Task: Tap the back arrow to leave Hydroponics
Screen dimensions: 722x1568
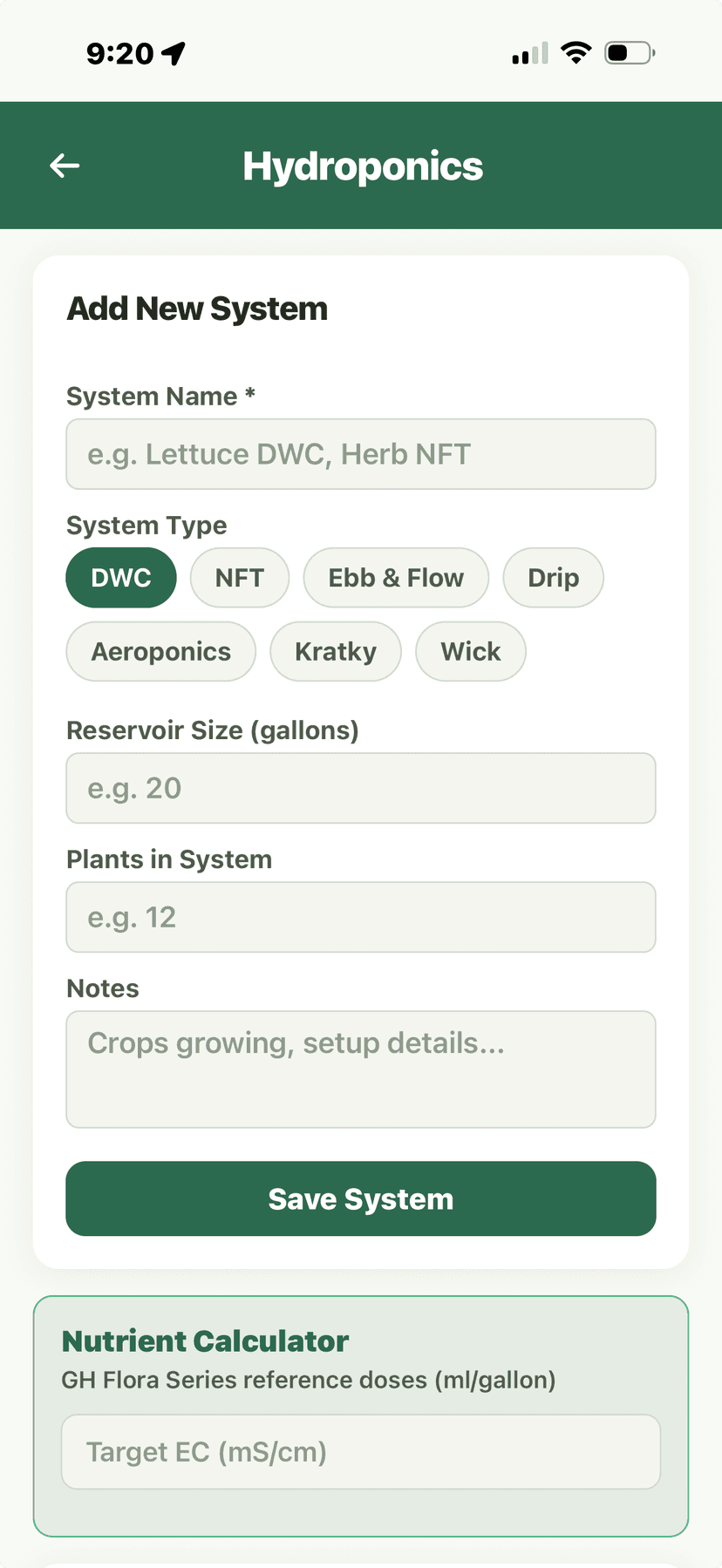Action: [65, 166]
